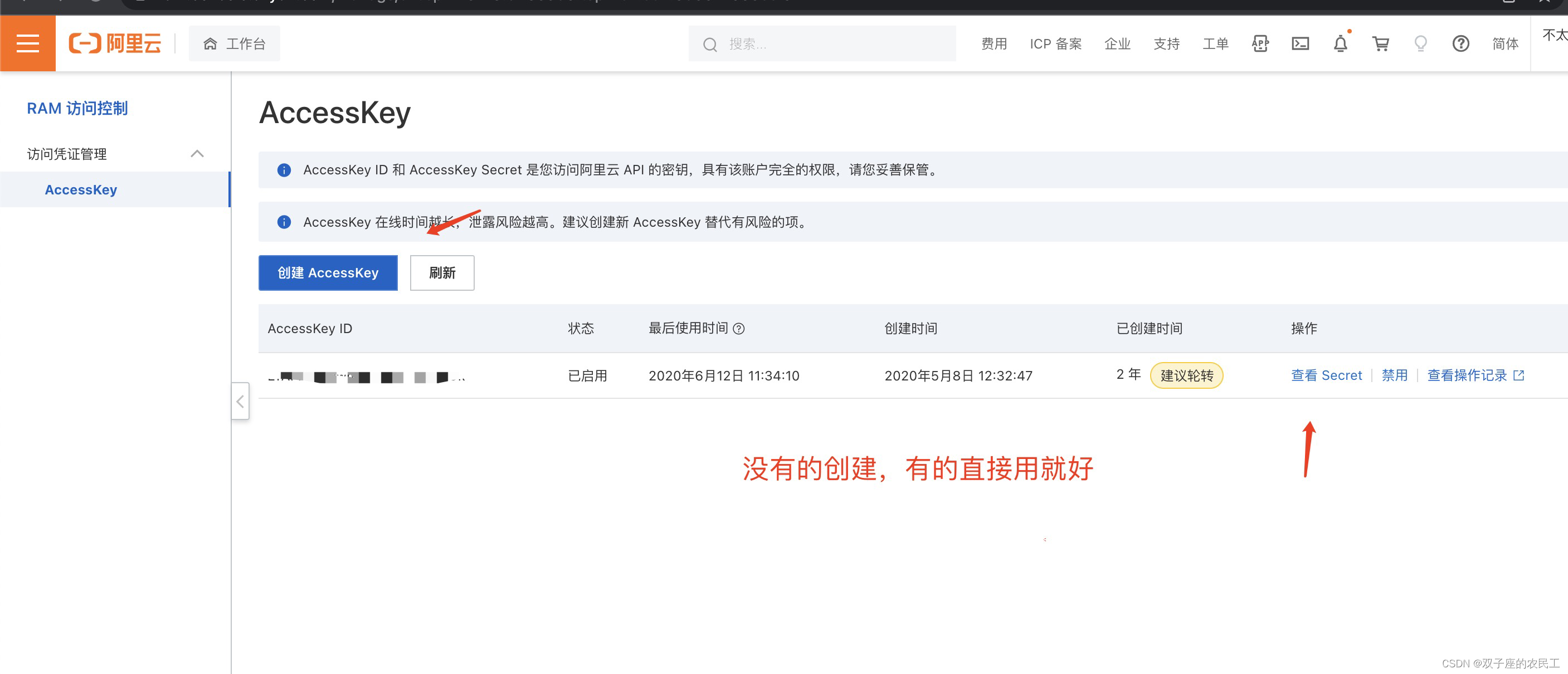Click the external link icon after 查看操作记录
Screen dimensions: 1568x674
pyautogui.click(x=1519, y=375)
